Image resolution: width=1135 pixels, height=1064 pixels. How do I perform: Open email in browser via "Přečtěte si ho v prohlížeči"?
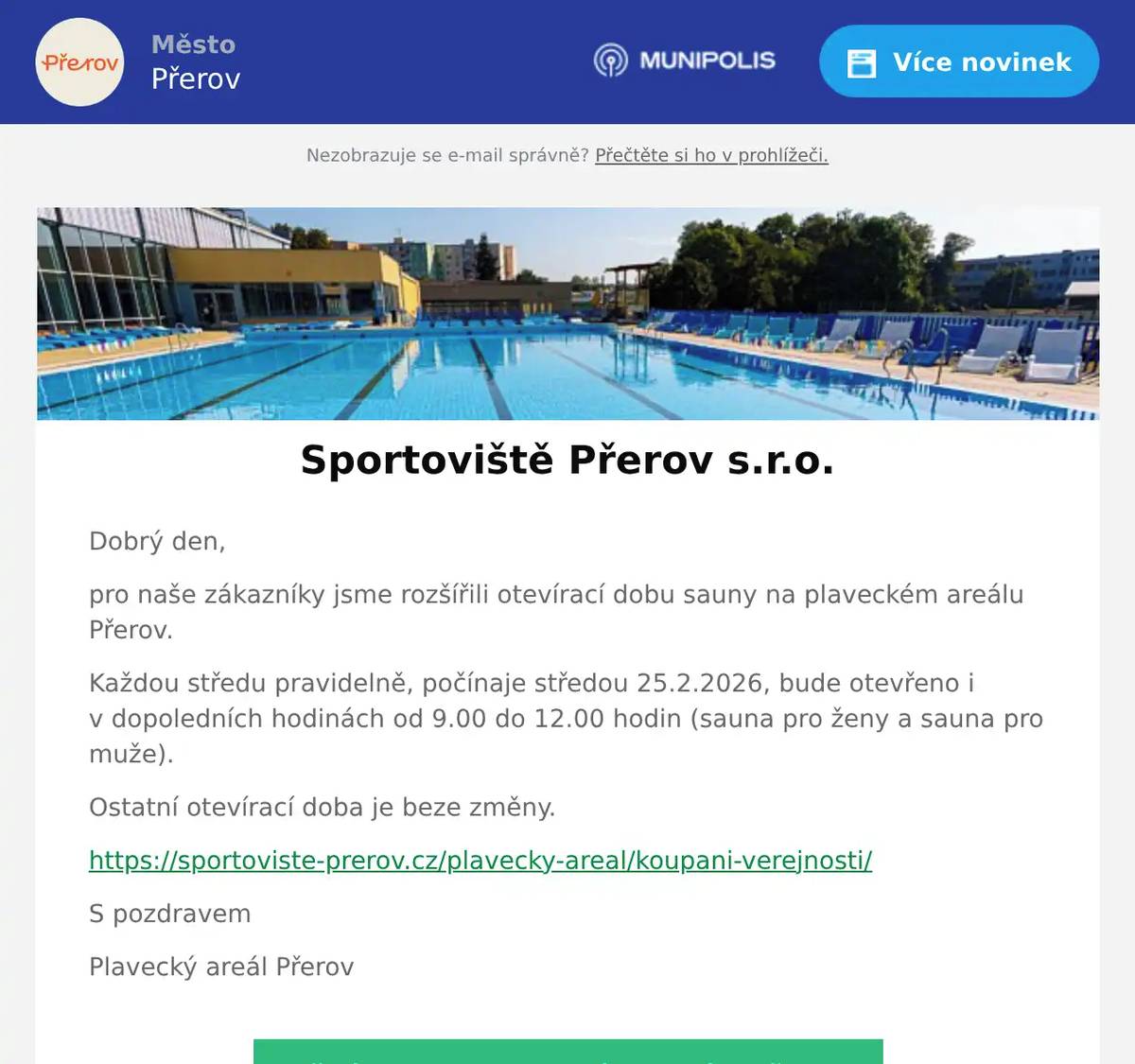711,155
